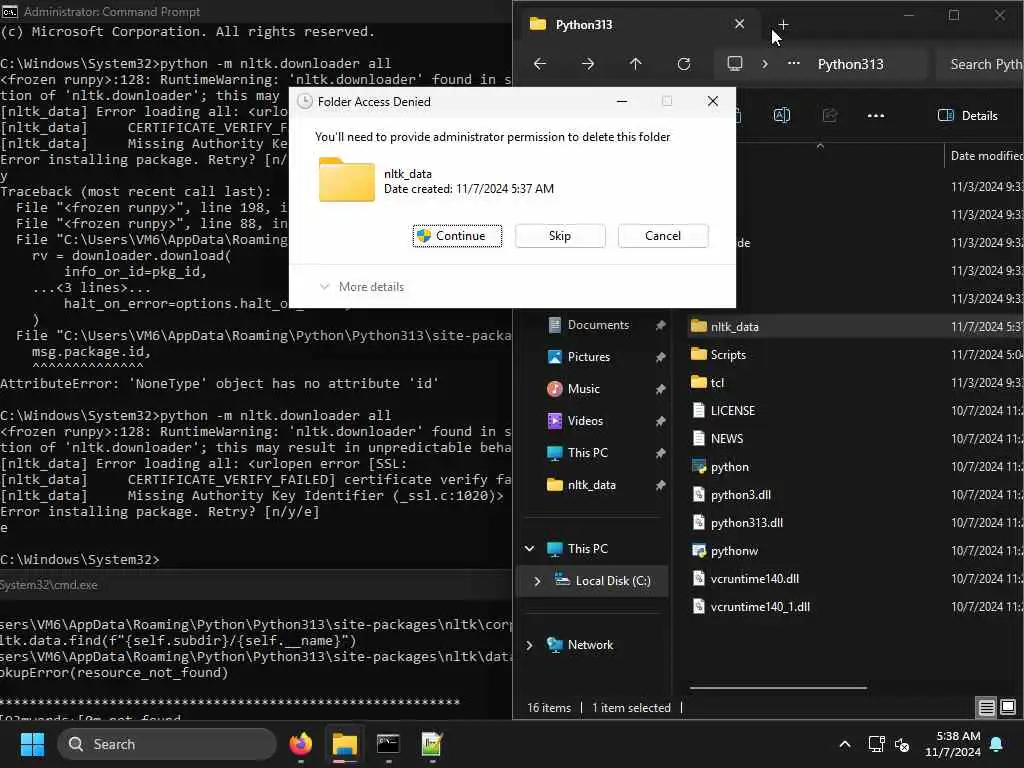The height and width of the screenshot is (768, 1024).
Task: Click the horizontal scrollbar in file list
Action: coord(778,688)
